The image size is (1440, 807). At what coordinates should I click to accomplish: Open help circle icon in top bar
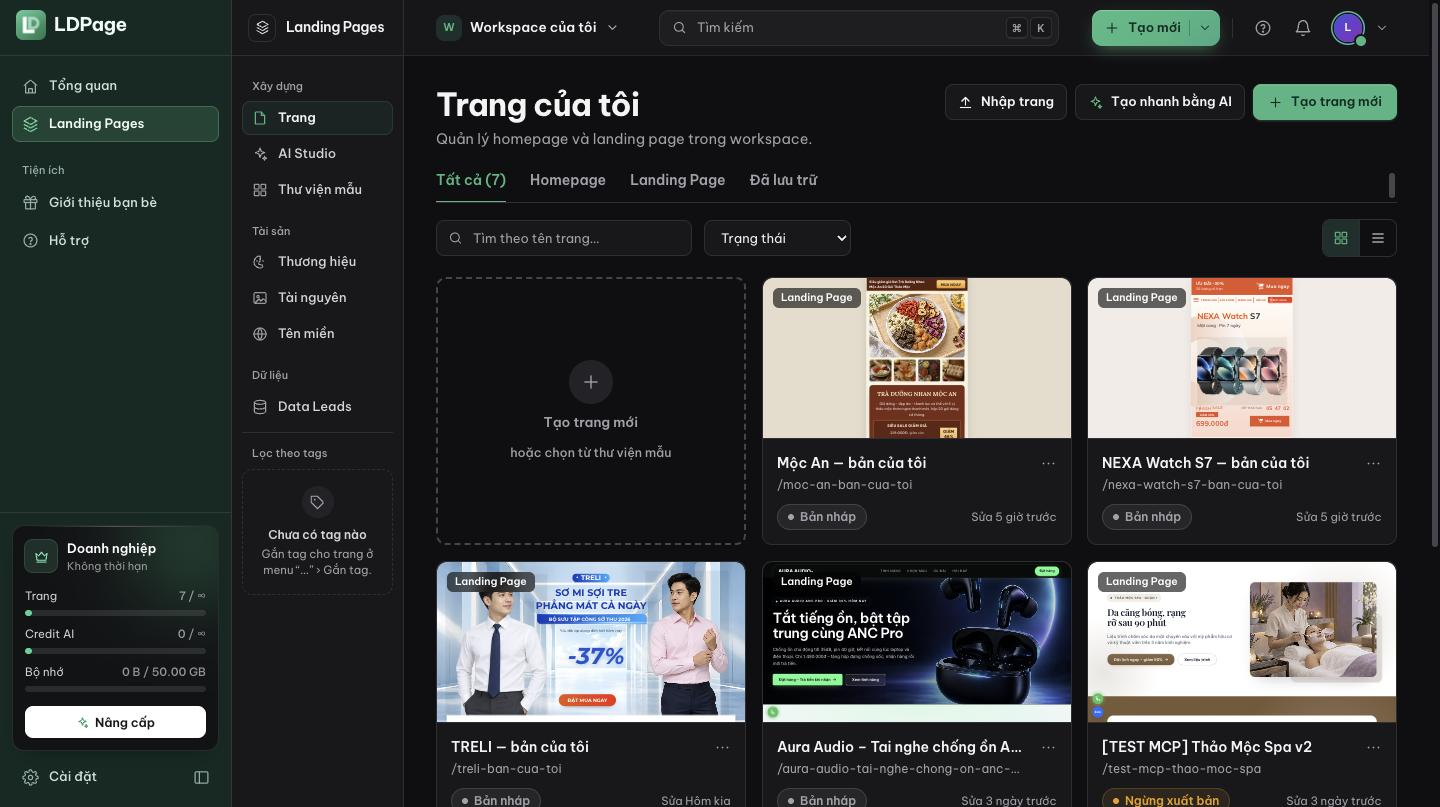tap(1263, 28)
